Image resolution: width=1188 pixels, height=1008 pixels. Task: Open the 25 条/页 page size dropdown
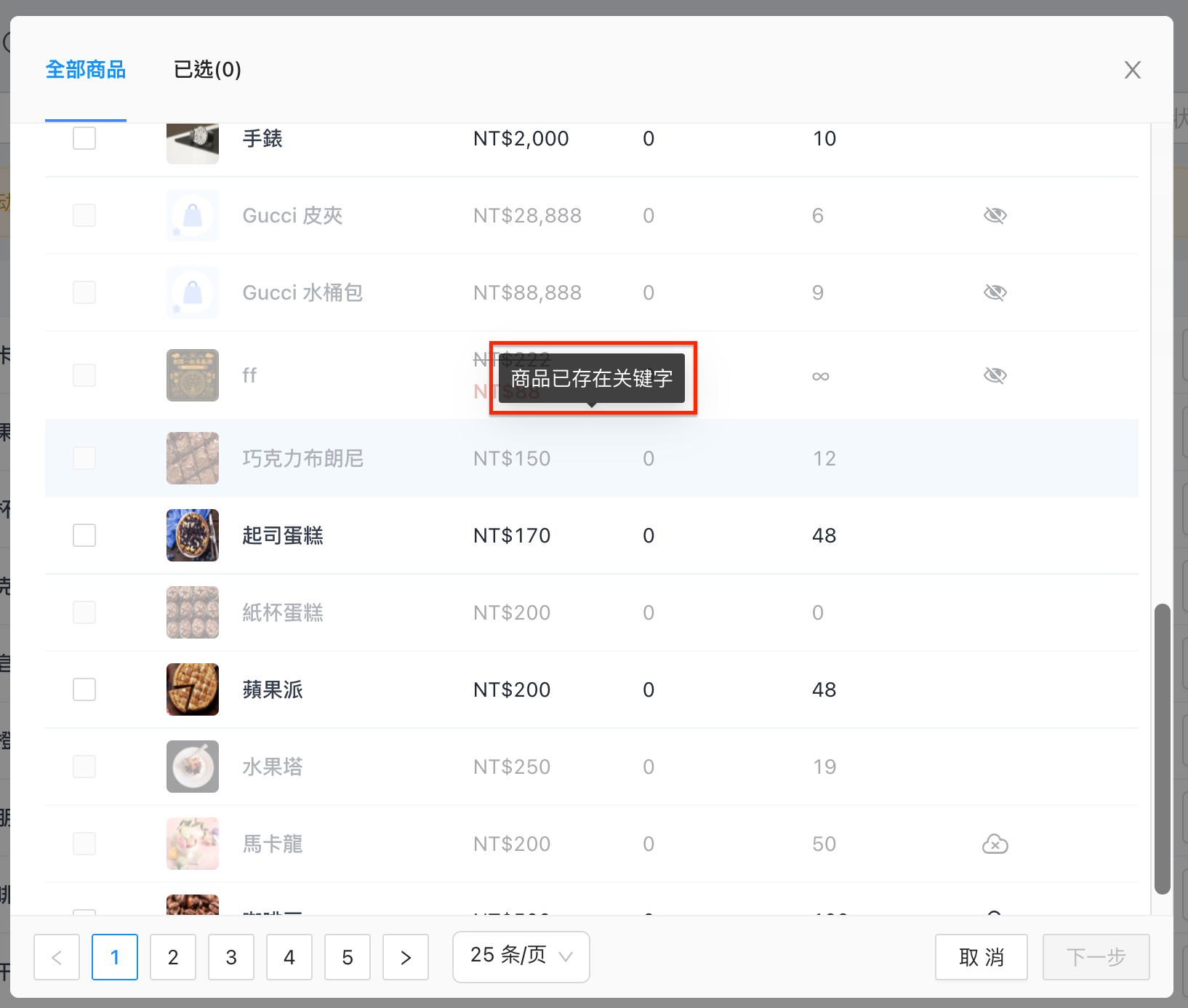521,956
